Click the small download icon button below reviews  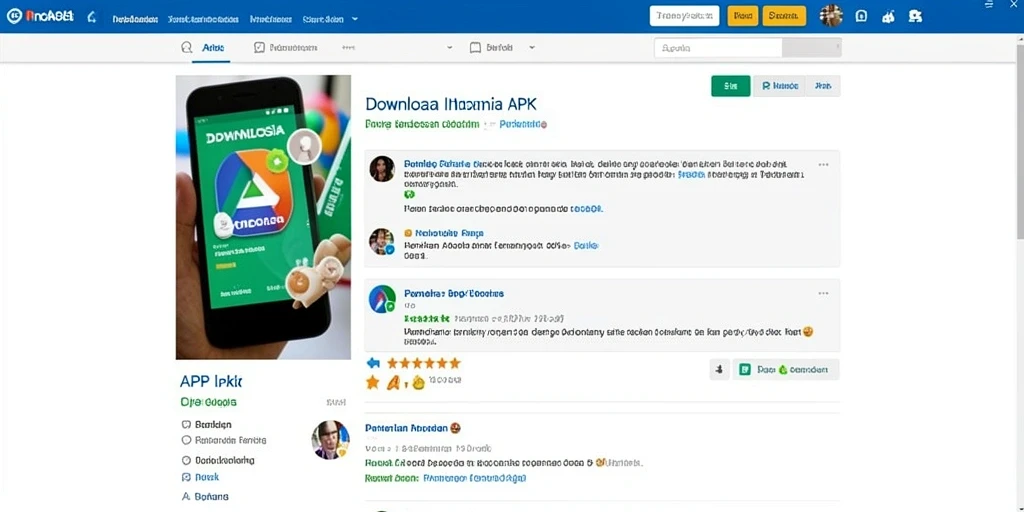[x=719, y=370]
